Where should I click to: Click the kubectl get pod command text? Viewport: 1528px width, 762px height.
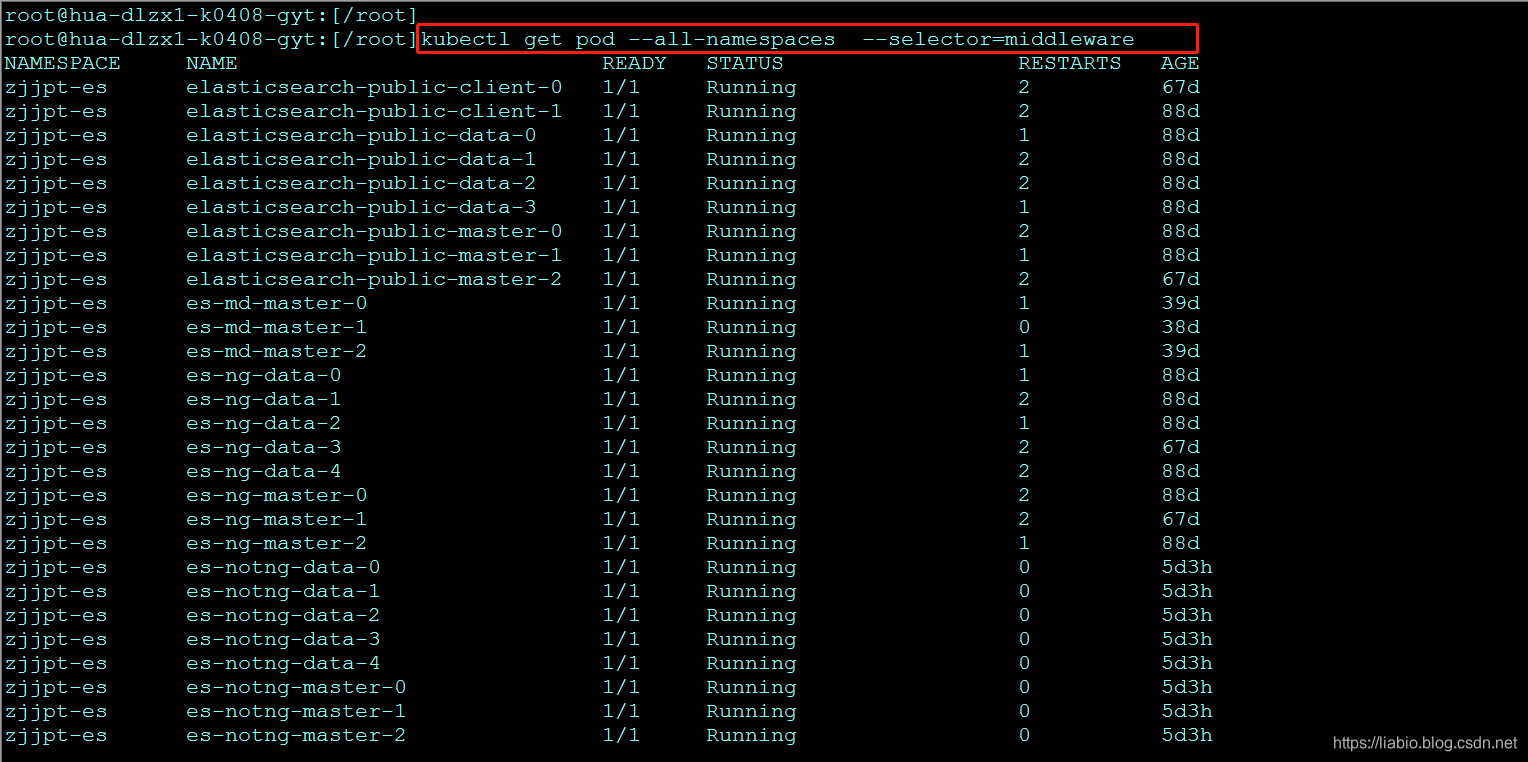pyautogui.click(x=778, y=40)
